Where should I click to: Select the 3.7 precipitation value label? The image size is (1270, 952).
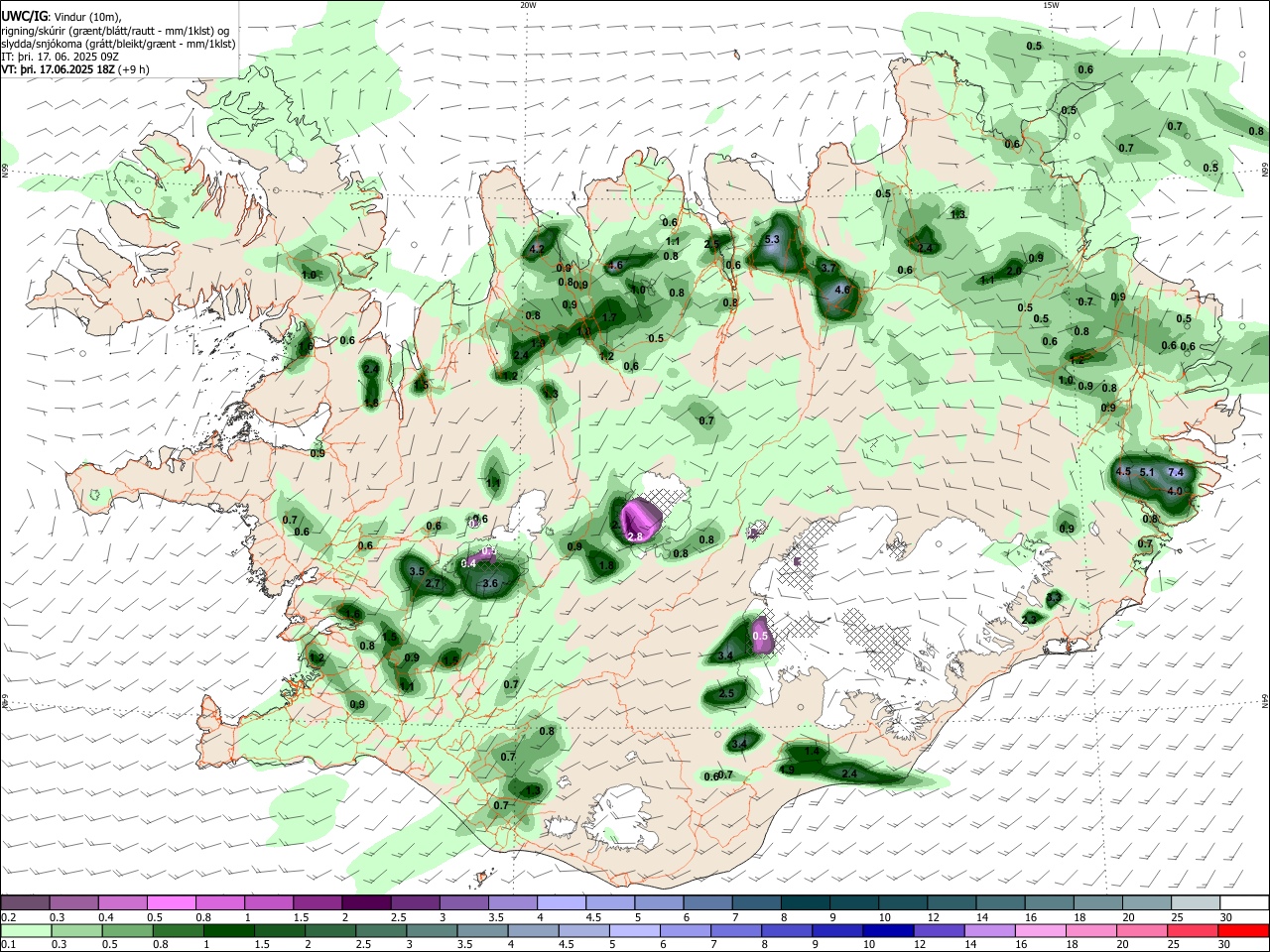(x=829, y=268)
